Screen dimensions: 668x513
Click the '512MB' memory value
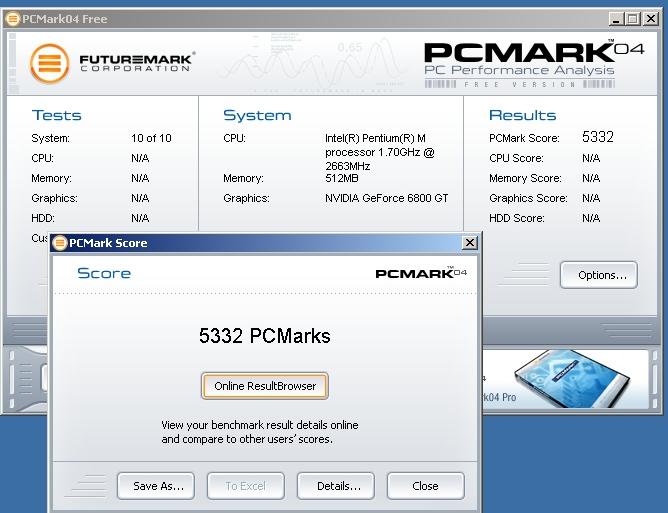(342, 178)
